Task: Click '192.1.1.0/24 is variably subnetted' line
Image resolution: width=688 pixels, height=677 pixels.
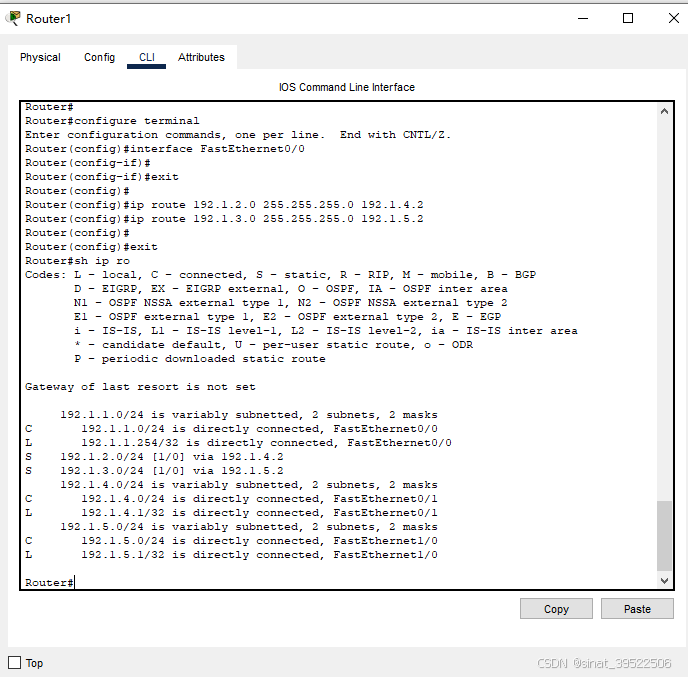Action: 249,415
